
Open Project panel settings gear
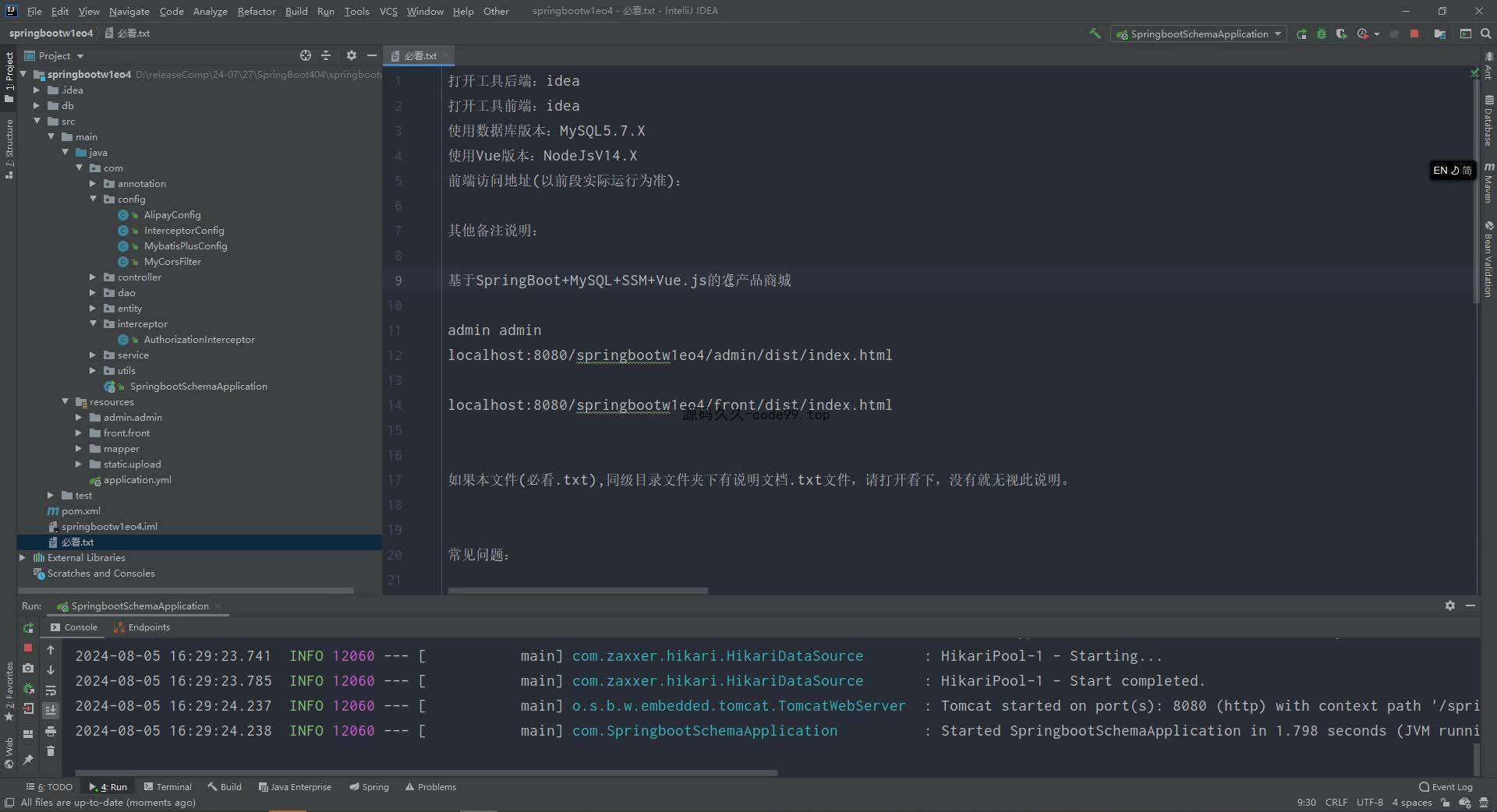(x=351, y=55)
